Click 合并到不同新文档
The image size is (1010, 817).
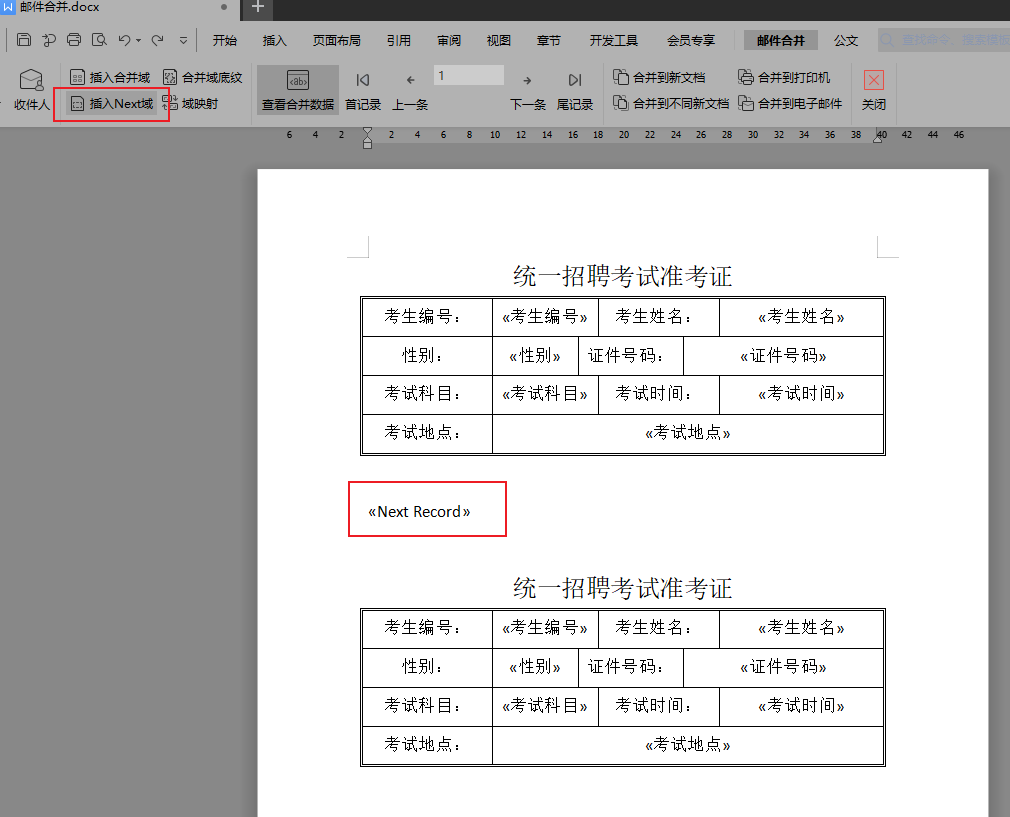[x=671, y=103]
